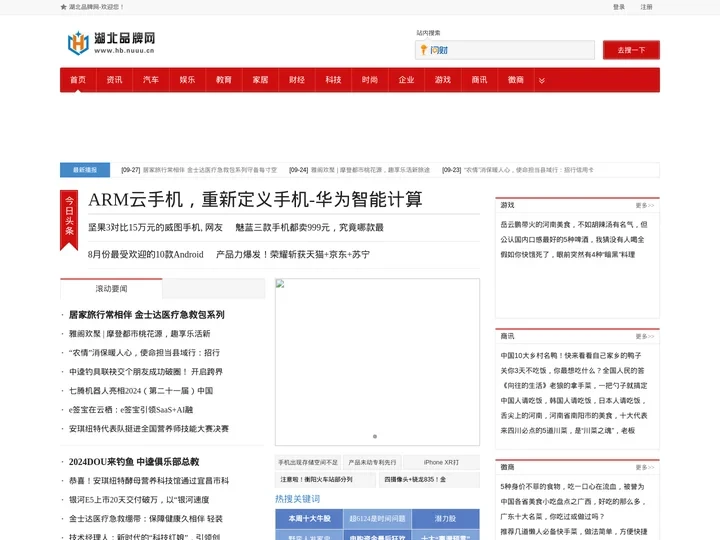Open the 科技 nav category
Image resolution: width=720 pixels, height=540 pixels.
click(x=333, y=80)
